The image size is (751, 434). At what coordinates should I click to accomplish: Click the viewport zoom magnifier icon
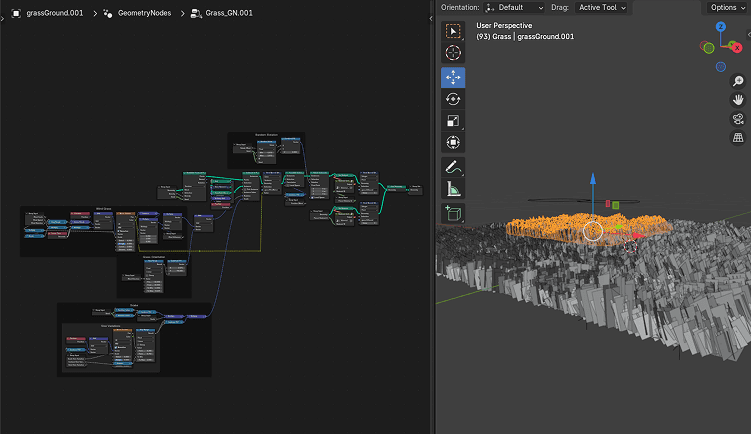(x=738, y=81)
